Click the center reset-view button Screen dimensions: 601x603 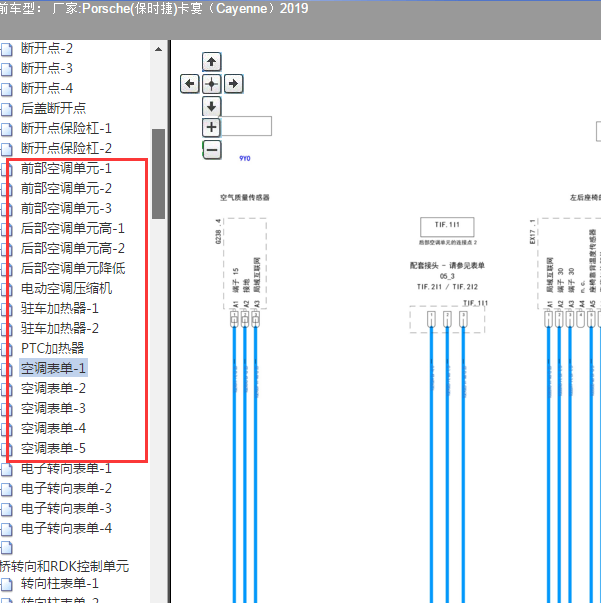tap(211, 84)
